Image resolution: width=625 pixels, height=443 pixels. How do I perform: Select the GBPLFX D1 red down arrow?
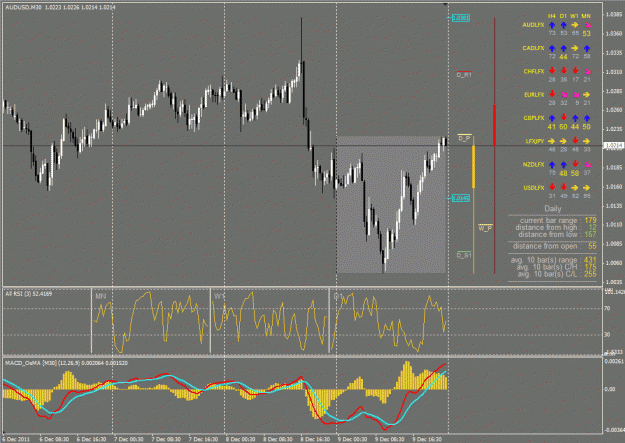point(563,117)
